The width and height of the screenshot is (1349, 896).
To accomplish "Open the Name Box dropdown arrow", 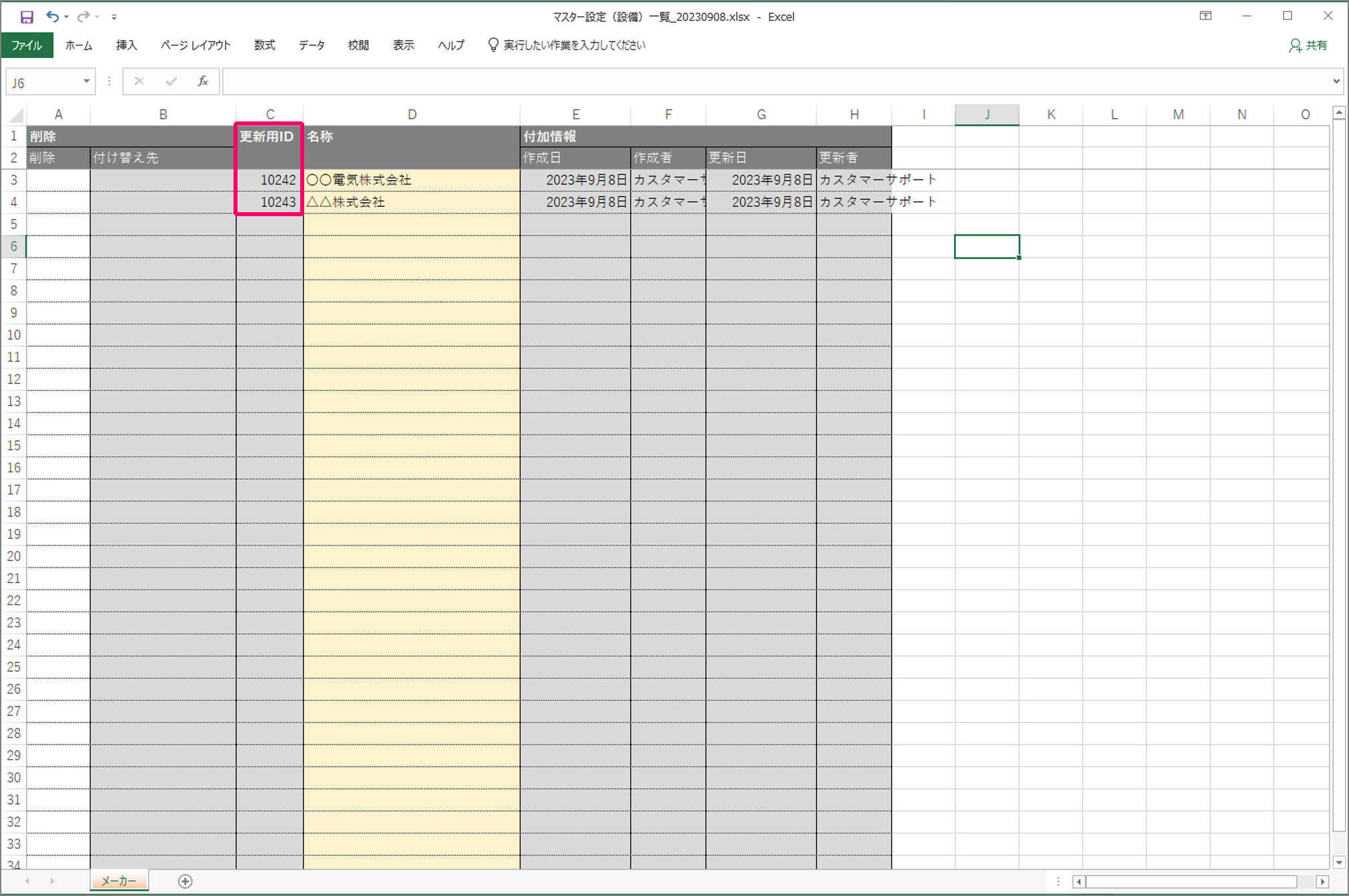I will (x=87, y=81).
